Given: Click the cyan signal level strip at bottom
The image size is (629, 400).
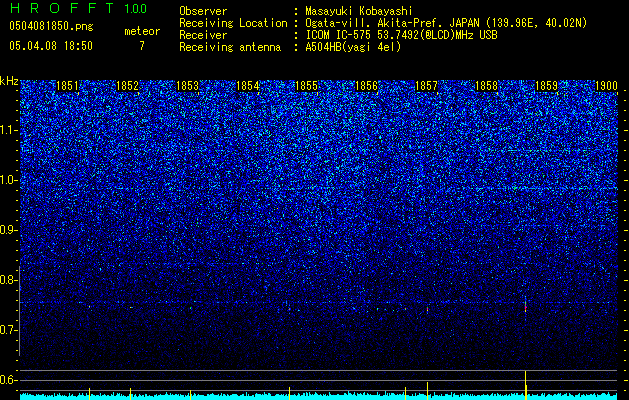Looking at the screenshot, I should point(319,396).
